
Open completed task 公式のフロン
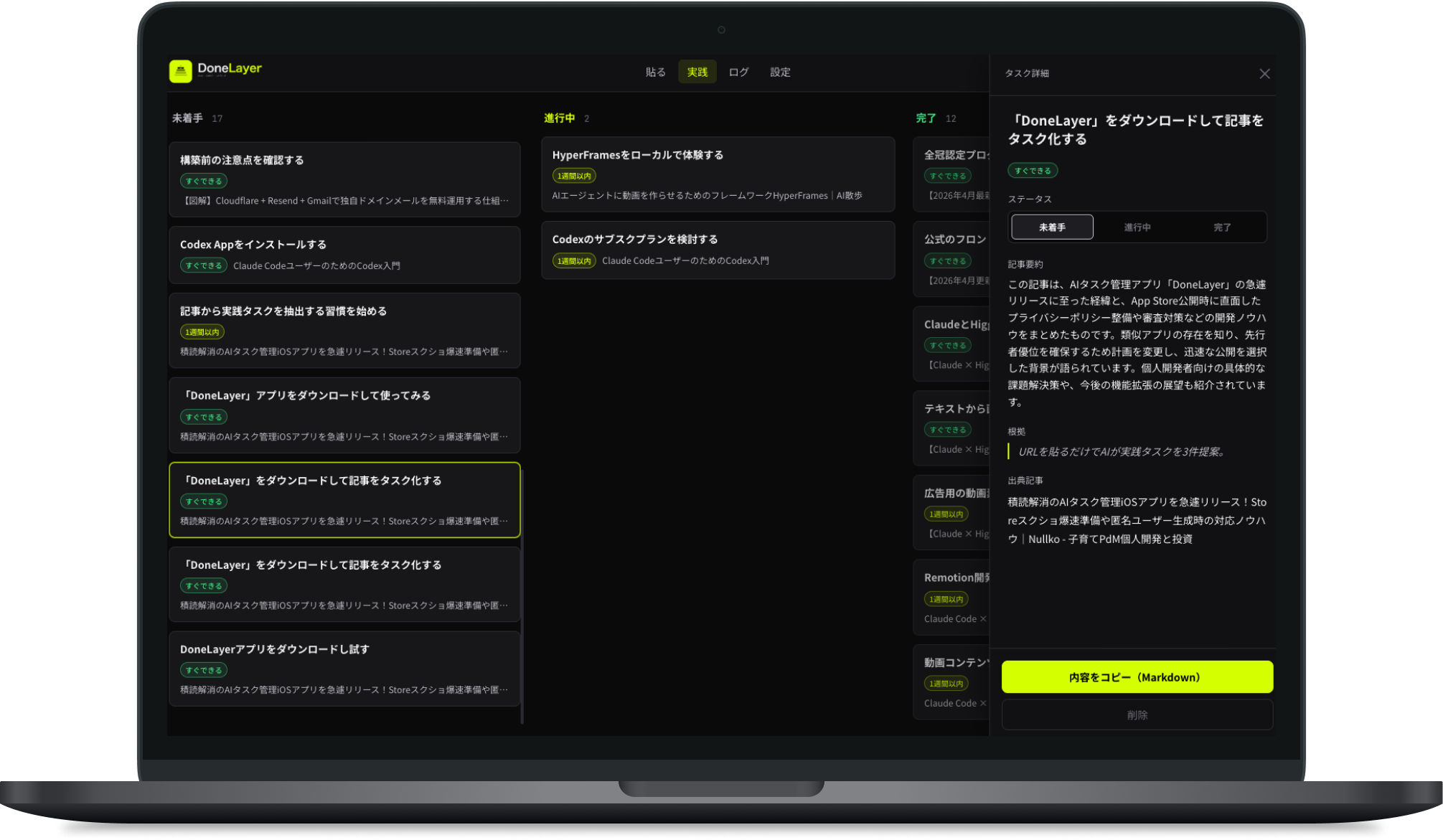point(952,259)
